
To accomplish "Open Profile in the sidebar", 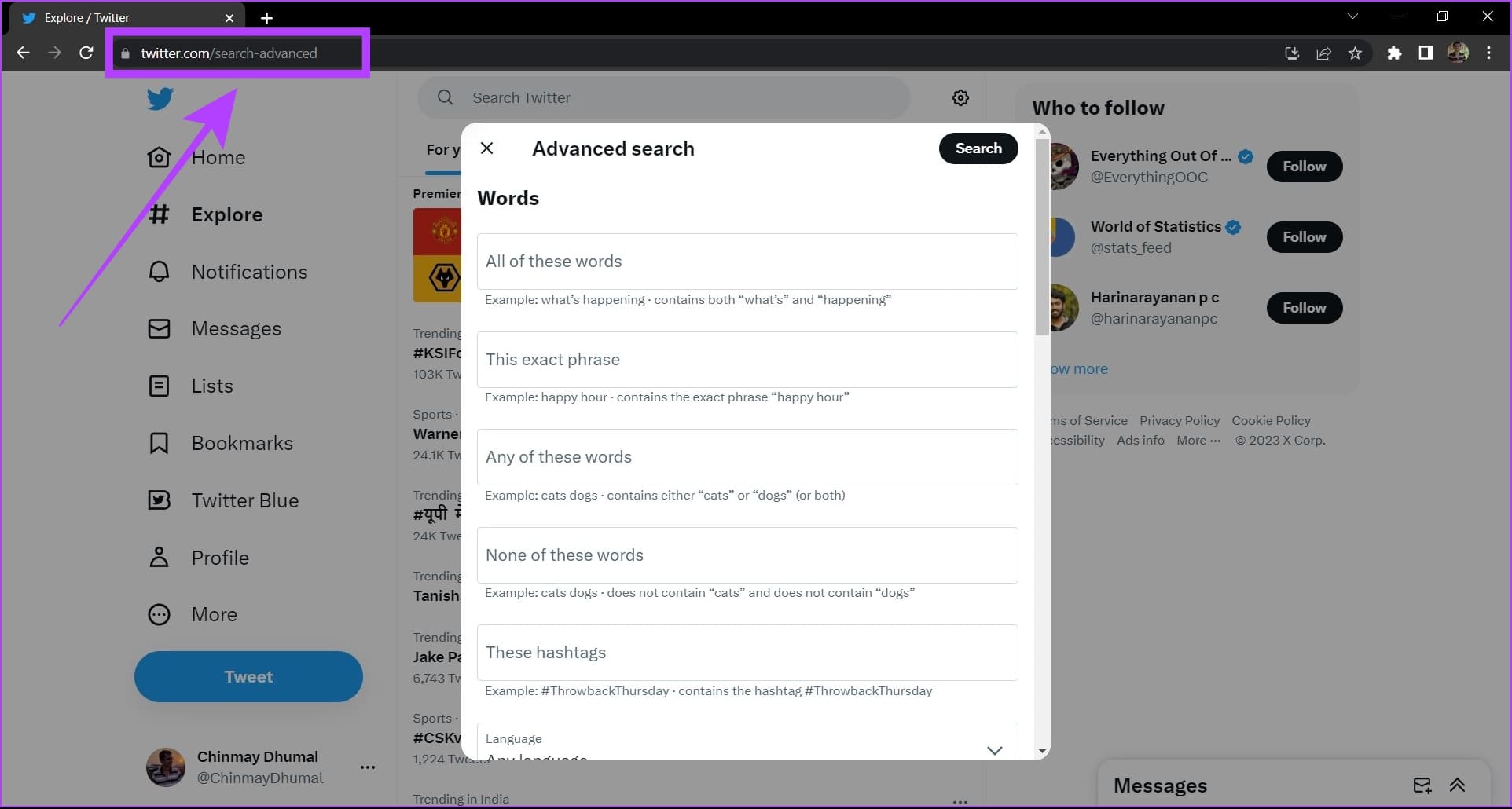I will pos(198,558).
